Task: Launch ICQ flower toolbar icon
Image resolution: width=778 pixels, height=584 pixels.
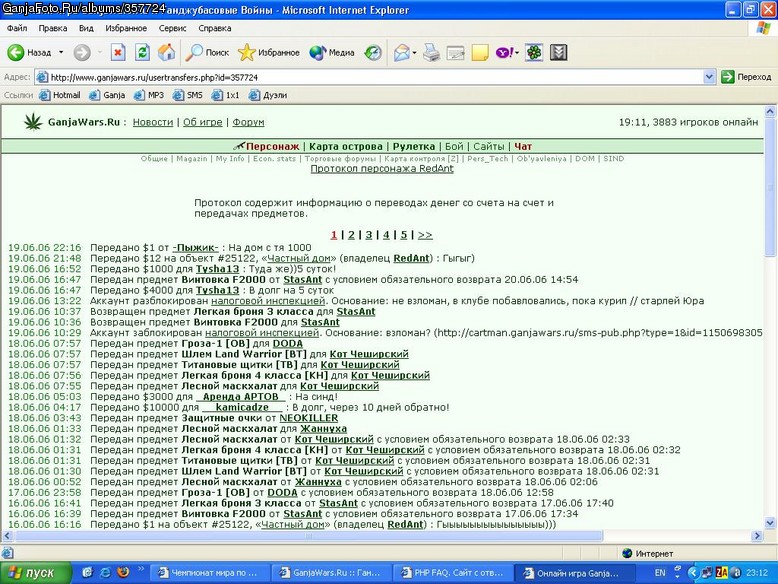Action: pyautogui.click(x=534, y=53)
